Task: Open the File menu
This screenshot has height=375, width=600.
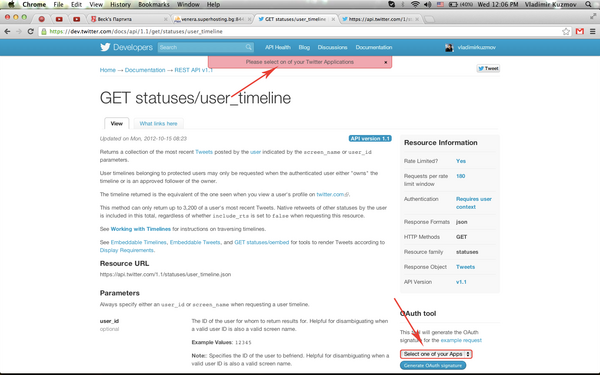Action: tap(59, 4)
